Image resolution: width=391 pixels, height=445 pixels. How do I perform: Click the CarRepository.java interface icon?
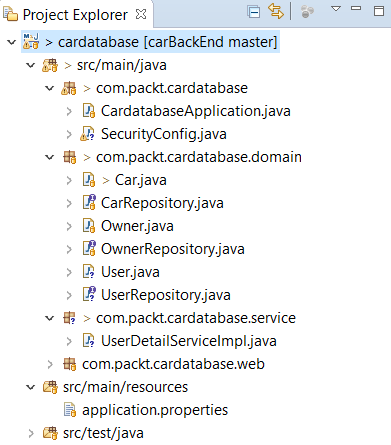[89, 202]
